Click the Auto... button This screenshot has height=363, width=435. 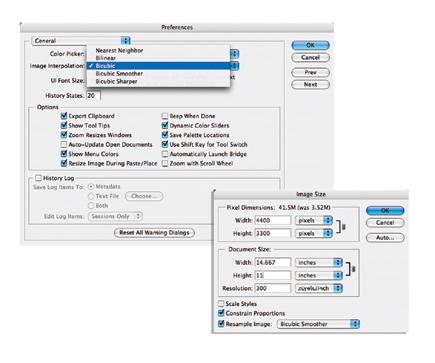pos(385,238)
